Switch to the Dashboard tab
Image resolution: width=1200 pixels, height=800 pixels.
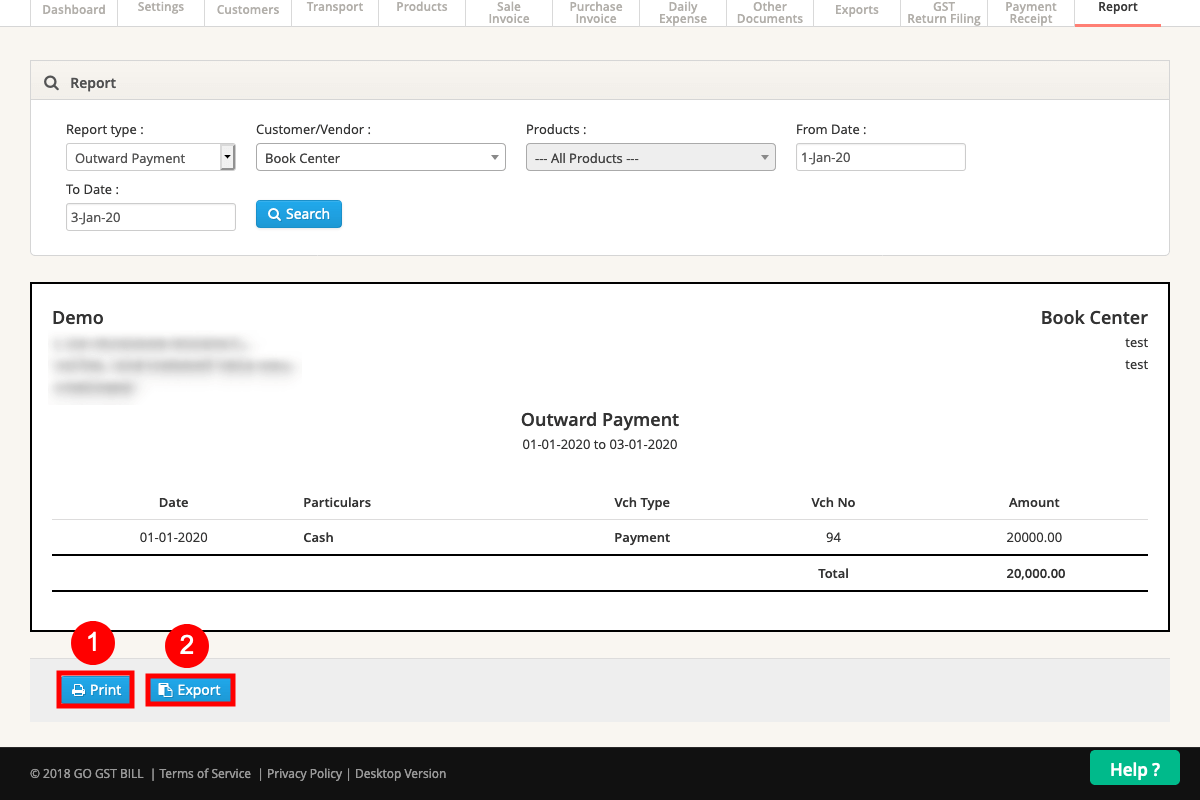(x=74, y=10)
